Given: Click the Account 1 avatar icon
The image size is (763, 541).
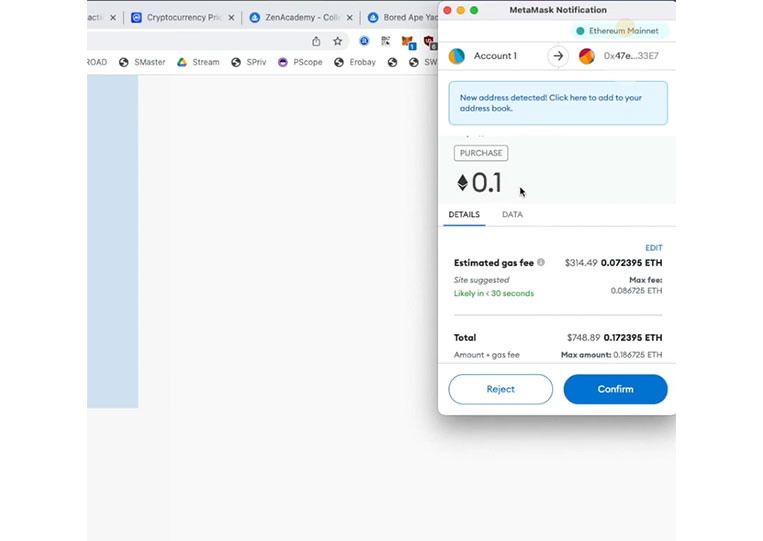Looking at the screenshot, I should (x=456, y=56).
